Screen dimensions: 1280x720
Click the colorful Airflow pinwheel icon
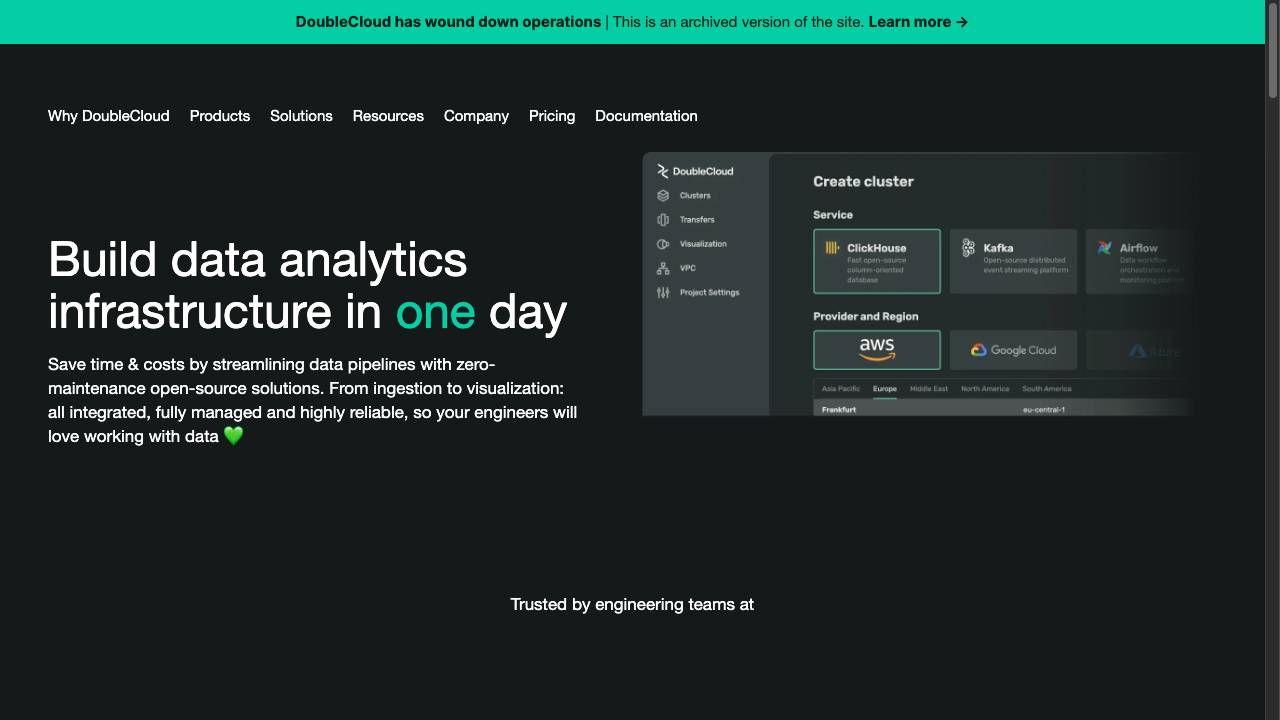click(x=1104, y=248)
